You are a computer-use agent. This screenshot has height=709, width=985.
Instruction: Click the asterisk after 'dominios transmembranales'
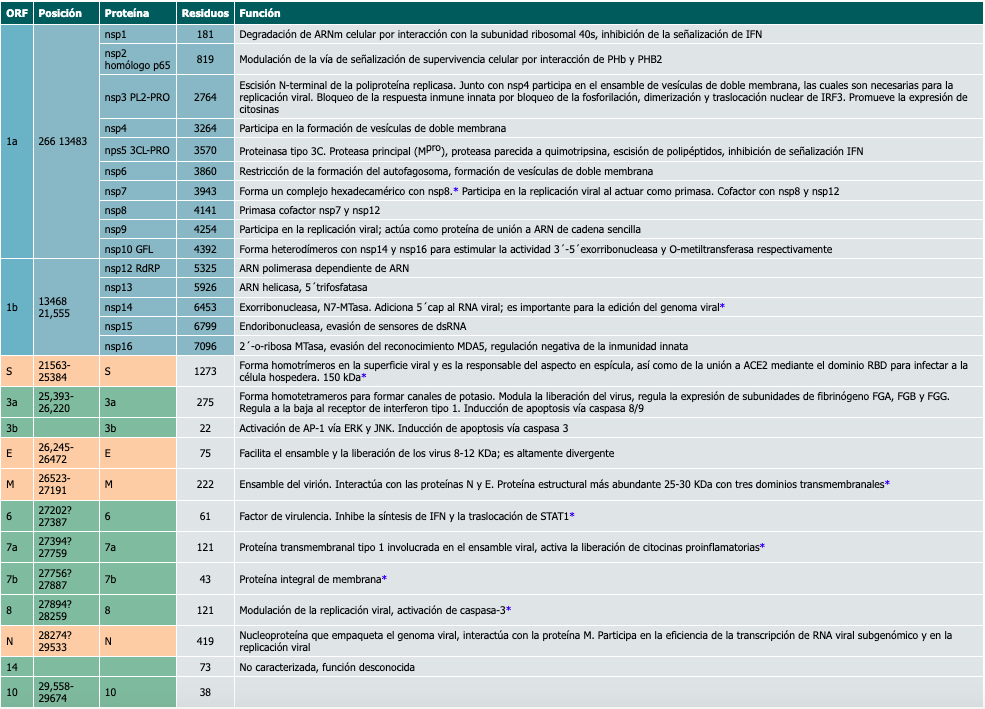887,484
